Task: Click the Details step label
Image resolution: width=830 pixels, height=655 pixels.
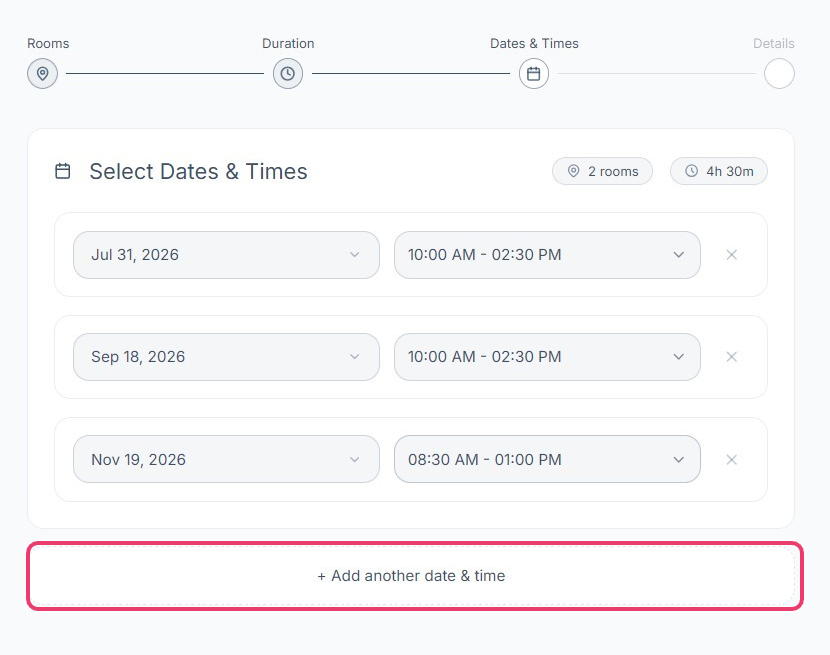Action: tap(773, 43)
